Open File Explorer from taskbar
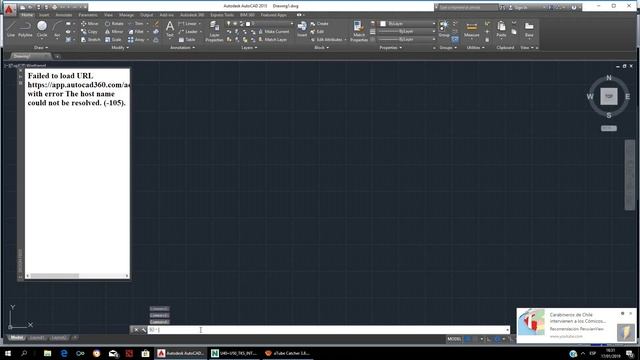The width and height of the screenshot is (640, 360). coord(47,353)
